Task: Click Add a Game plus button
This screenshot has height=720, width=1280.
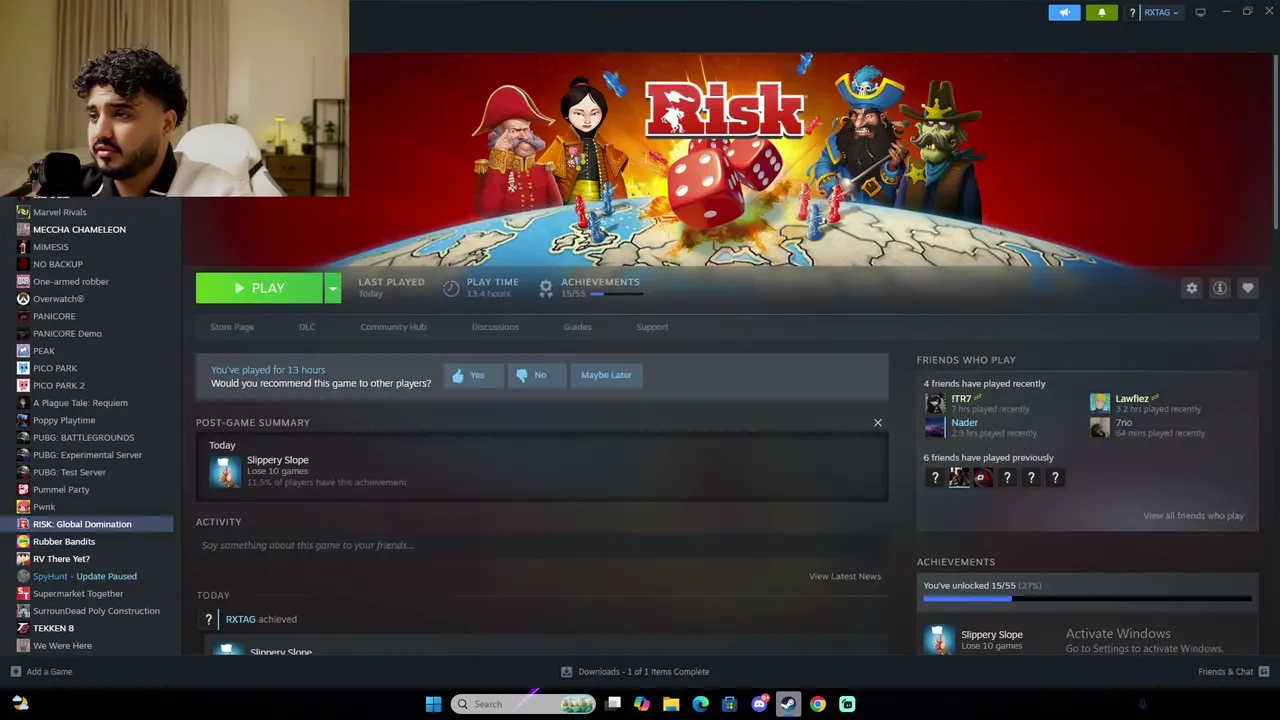Action: 15,672
